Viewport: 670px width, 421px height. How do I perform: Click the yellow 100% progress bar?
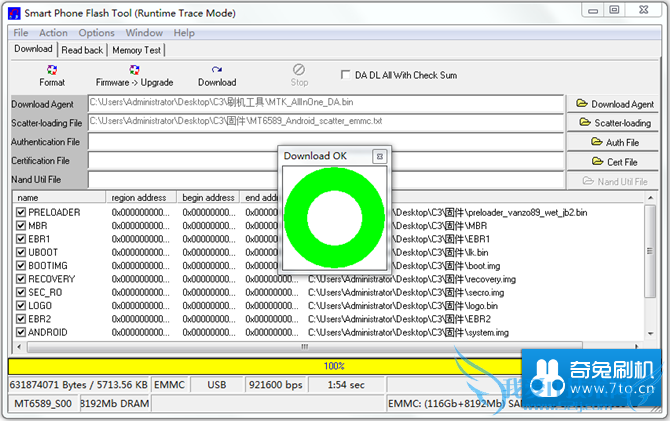pyautogui.click(x=334, y=366)
